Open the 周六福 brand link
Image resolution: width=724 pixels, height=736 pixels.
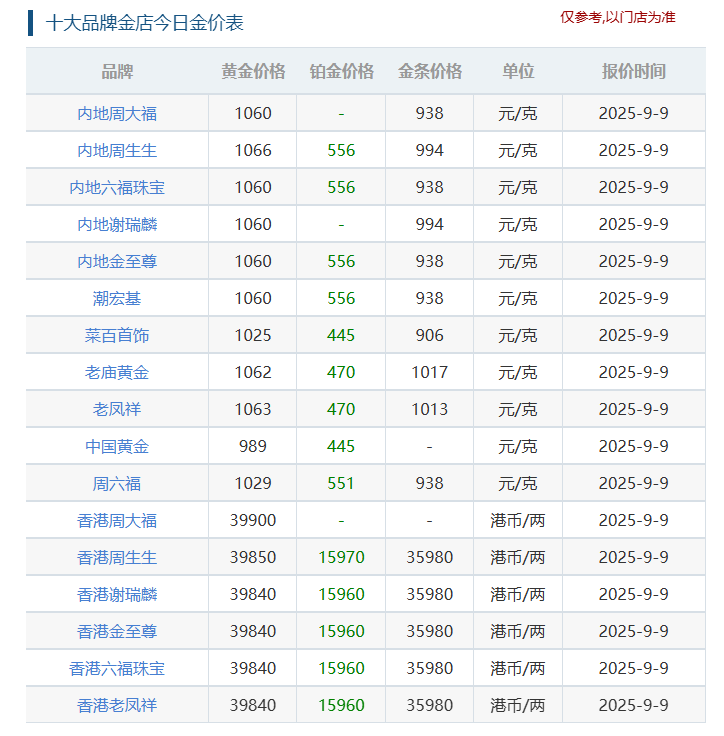[x=117, y=484]
